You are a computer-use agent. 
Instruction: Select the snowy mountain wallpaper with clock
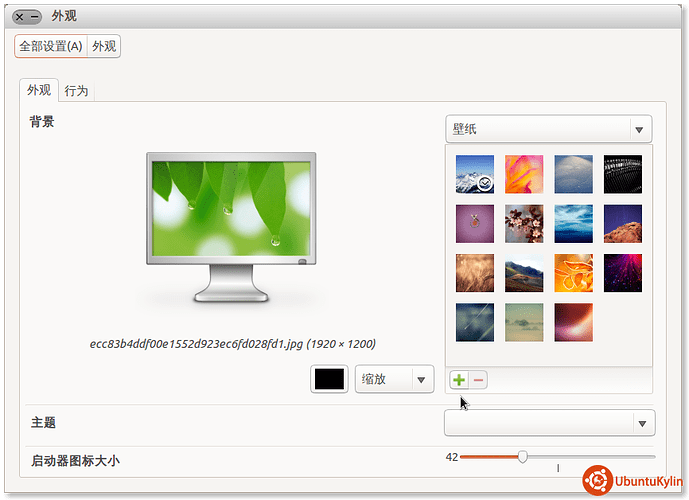tap(475, 174)
